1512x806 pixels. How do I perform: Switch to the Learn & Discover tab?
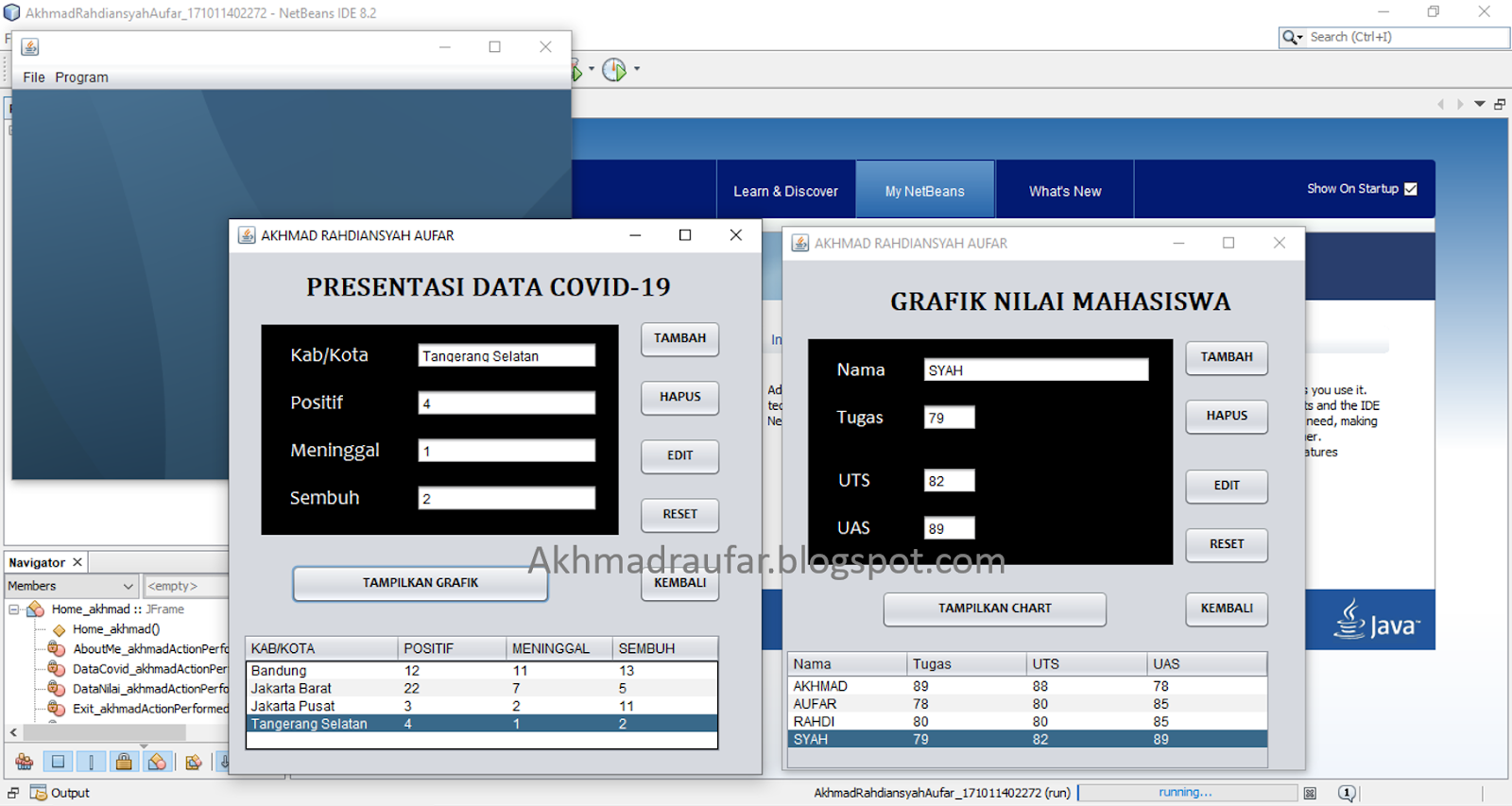pyautogui.click(x=785, y=191)
